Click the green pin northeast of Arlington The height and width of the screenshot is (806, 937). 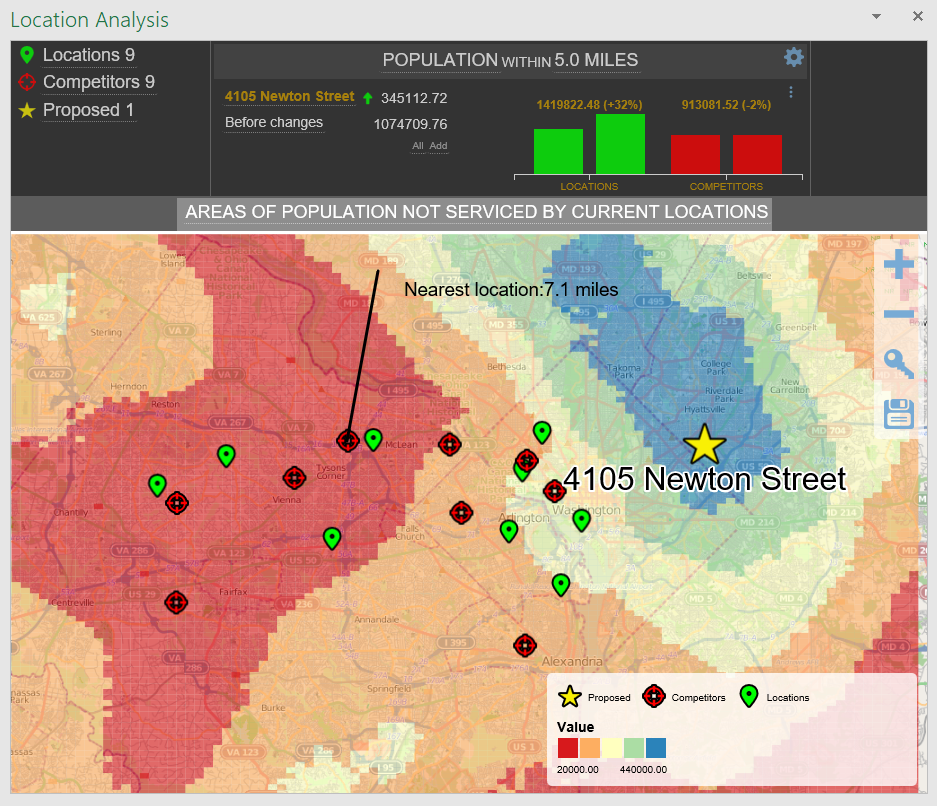(542, 432)
